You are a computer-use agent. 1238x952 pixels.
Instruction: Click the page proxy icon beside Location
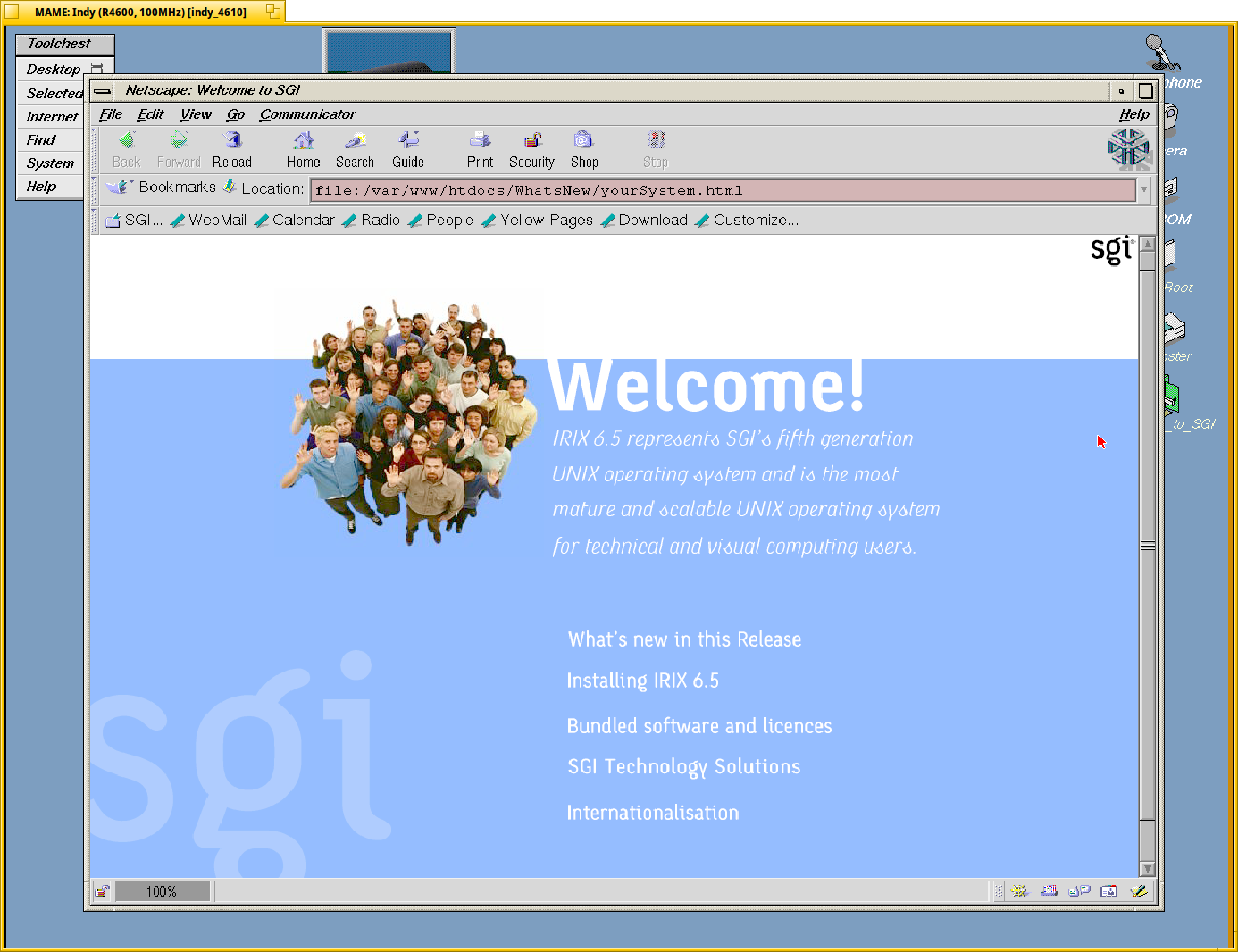(230, 187)
